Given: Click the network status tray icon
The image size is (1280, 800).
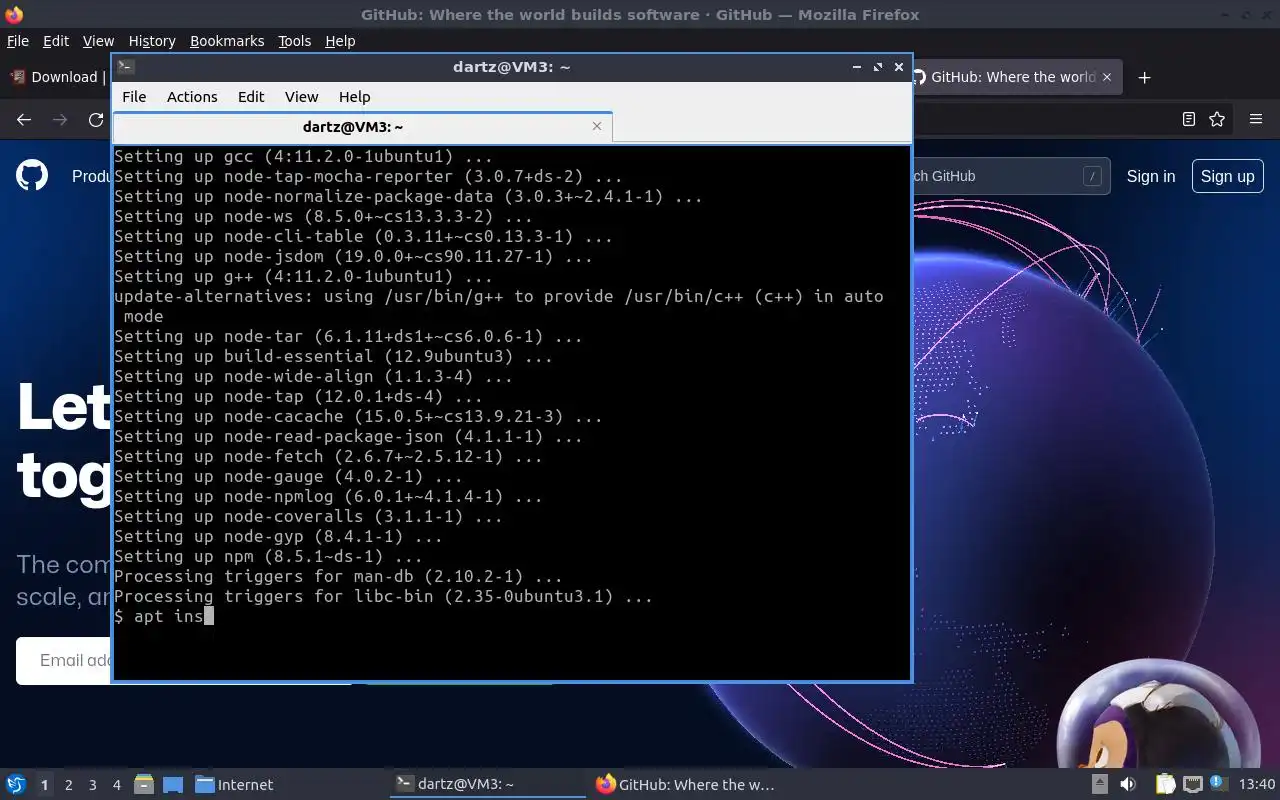Looking at the screenshot, I should [x=1192, y=785].
